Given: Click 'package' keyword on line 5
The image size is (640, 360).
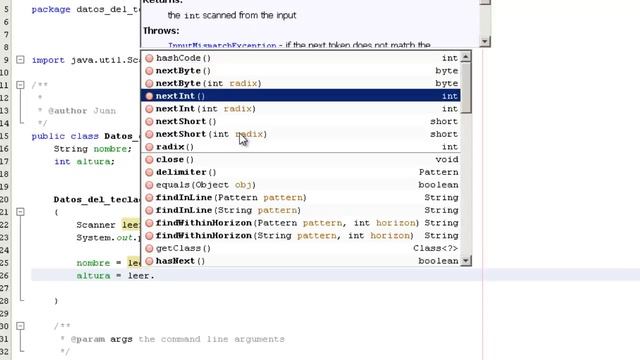Looking at the screenshot, I should pos(51,9).
